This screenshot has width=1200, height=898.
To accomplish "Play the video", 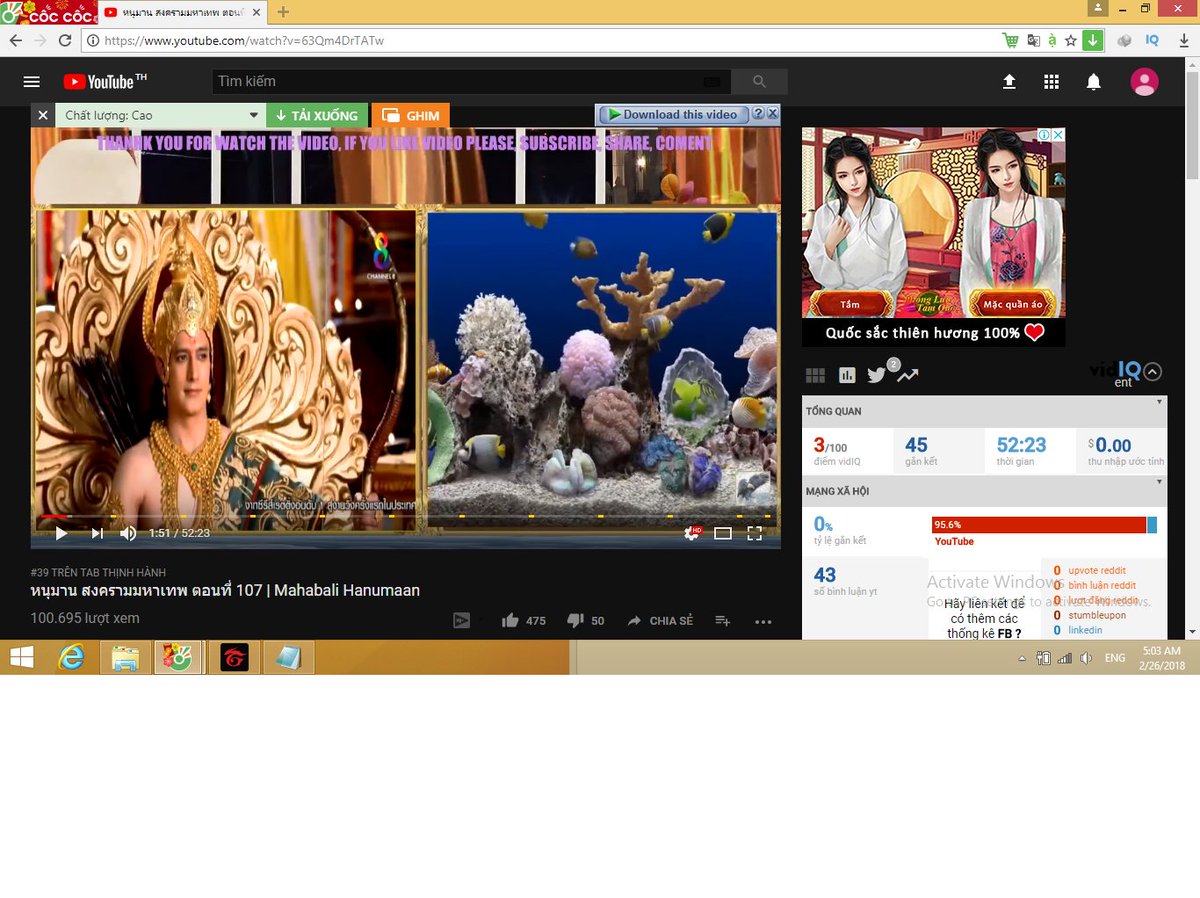I will pyautogui.click(x=61, y=533).
